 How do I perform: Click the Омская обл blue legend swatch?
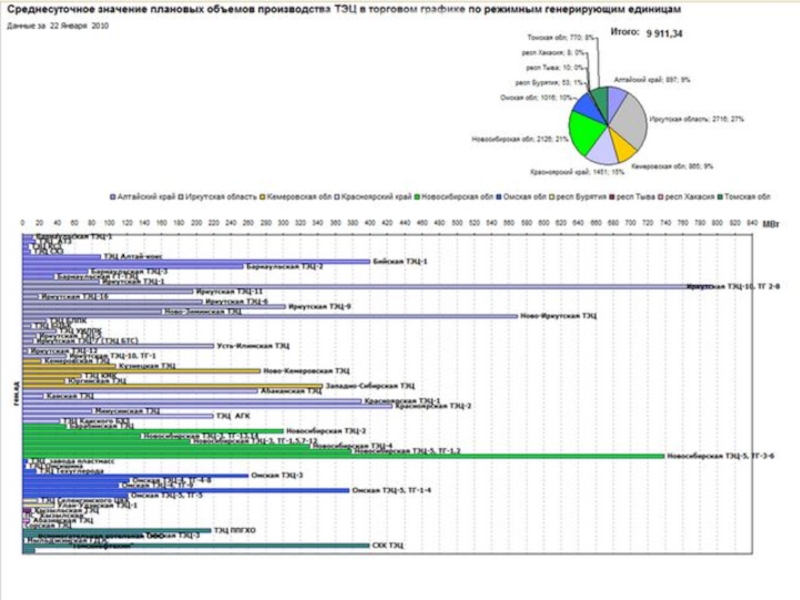[499, 197]
